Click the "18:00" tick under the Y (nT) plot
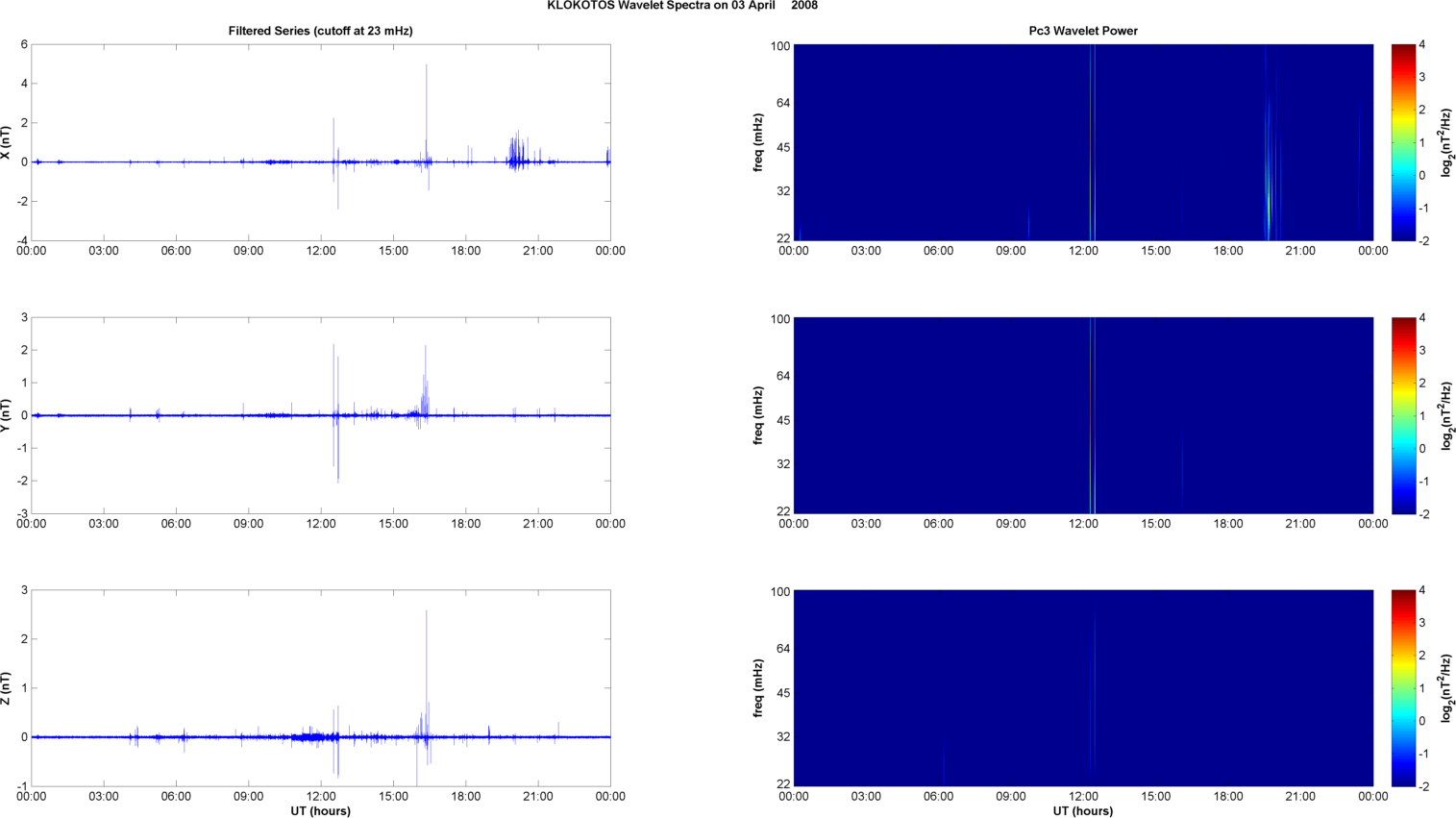The height and width of the screenshot is (818, 1456). tap(466, 524)
